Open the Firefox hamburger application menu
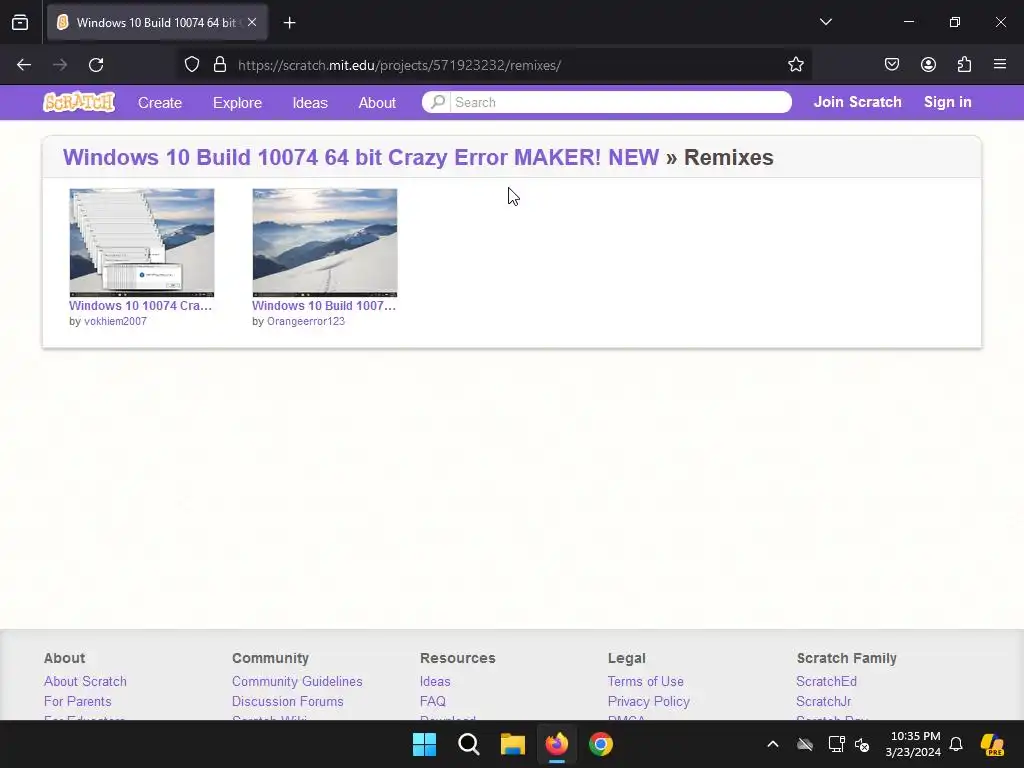Screen dimensions: 1024x768 pyautogui.click(x=1000, y=64)
